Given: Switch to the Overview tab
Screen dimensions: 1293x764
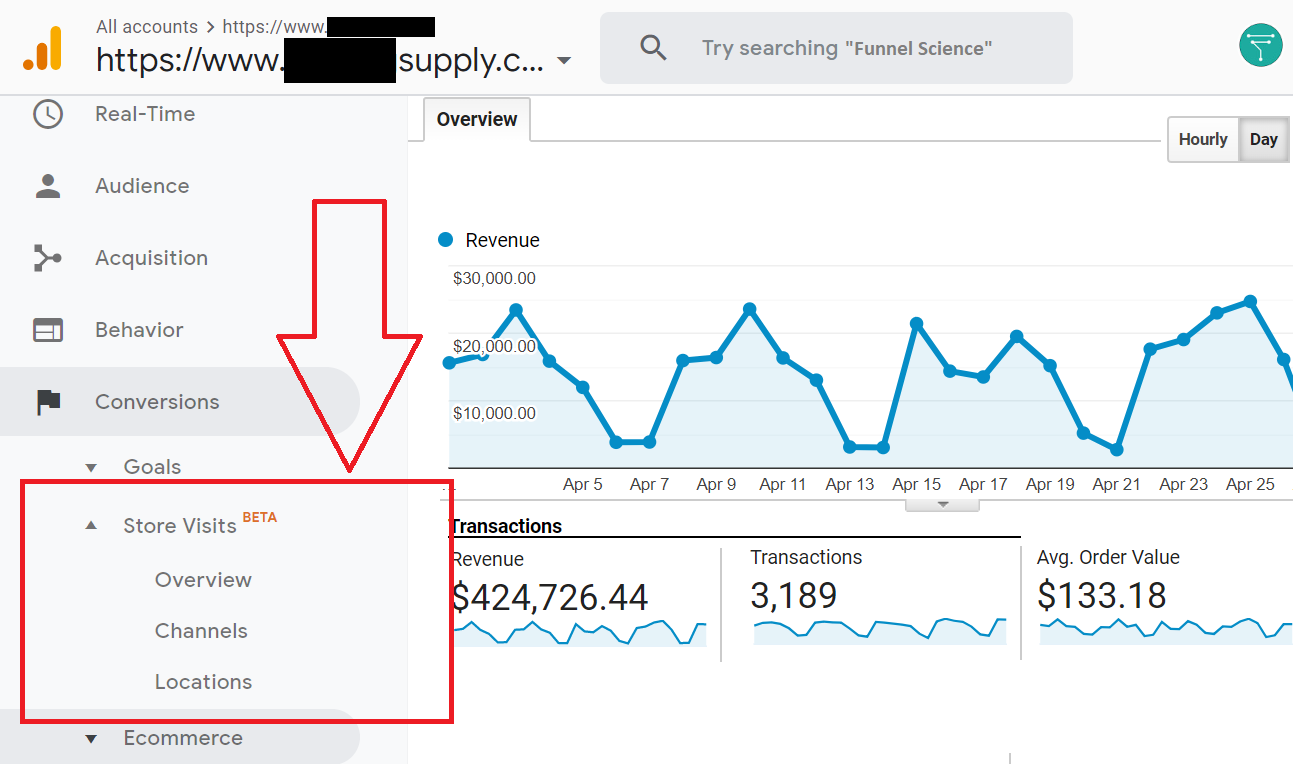Looking at the screenshot, I should (477, 119).
